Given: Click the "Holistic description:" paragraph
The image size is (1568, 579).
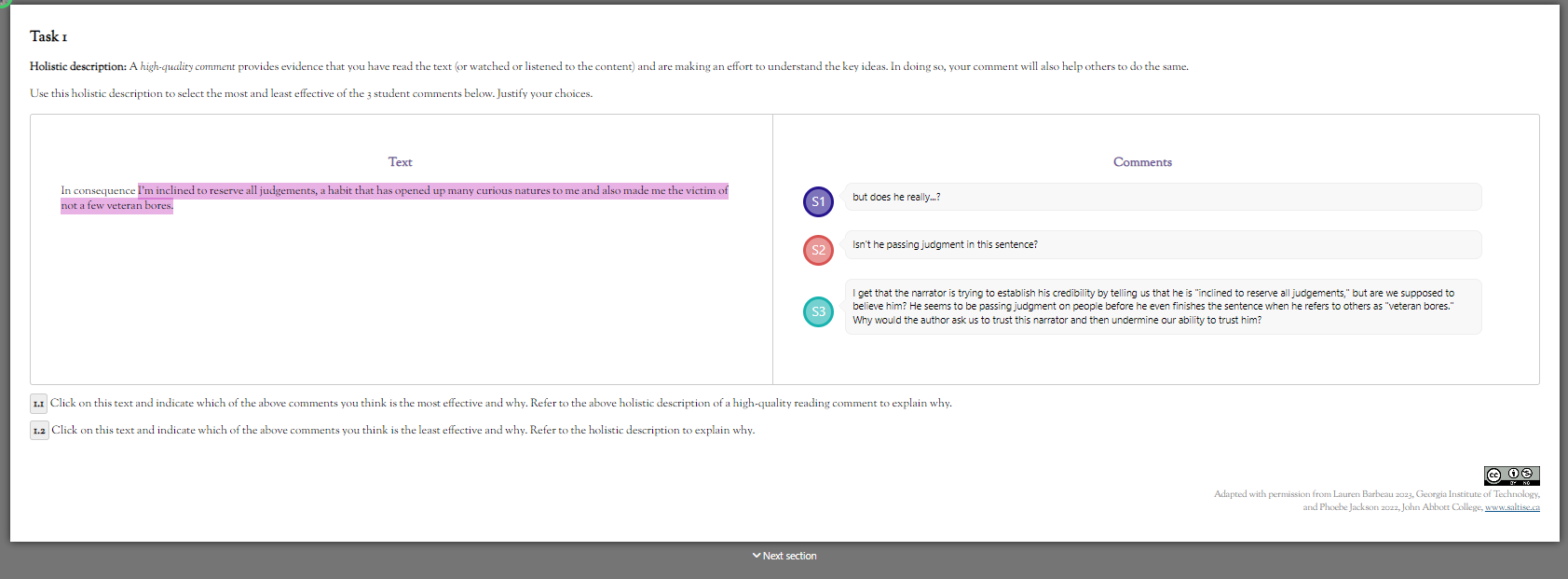Looking at the screenshot, I should coord(609,66).
